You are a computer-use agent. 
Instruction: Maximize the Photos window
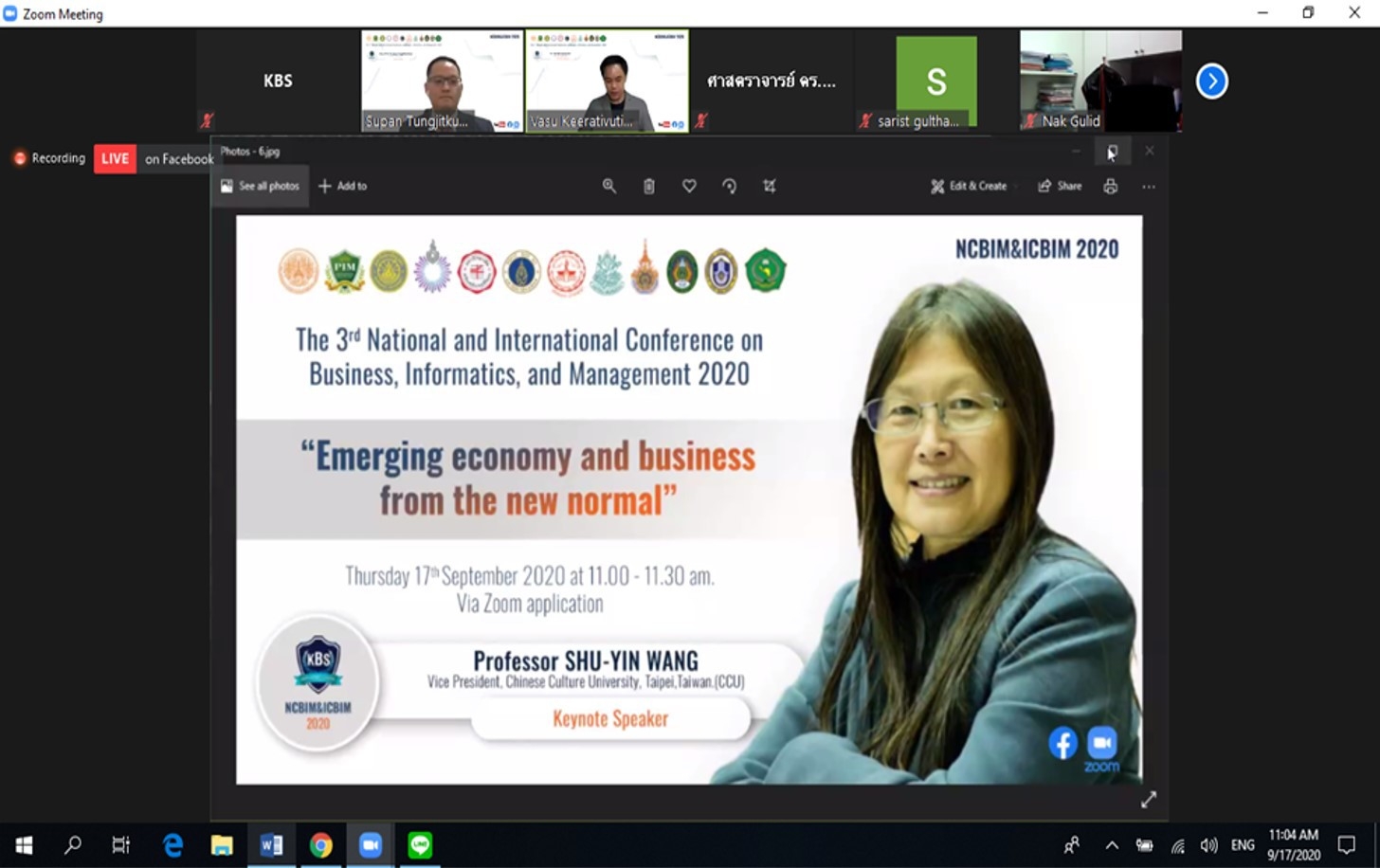tap(1112, 151)
